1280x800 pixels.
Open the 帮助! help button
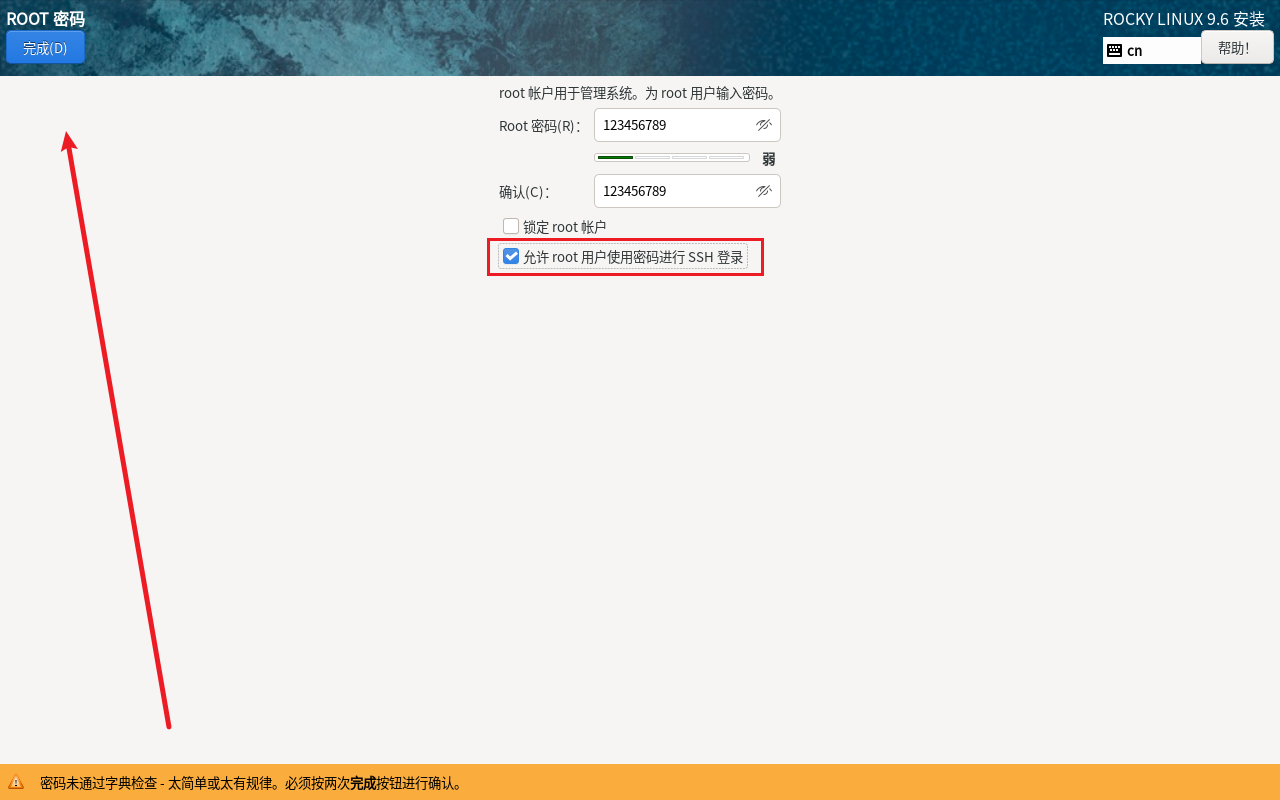(x=1237, y=48)
